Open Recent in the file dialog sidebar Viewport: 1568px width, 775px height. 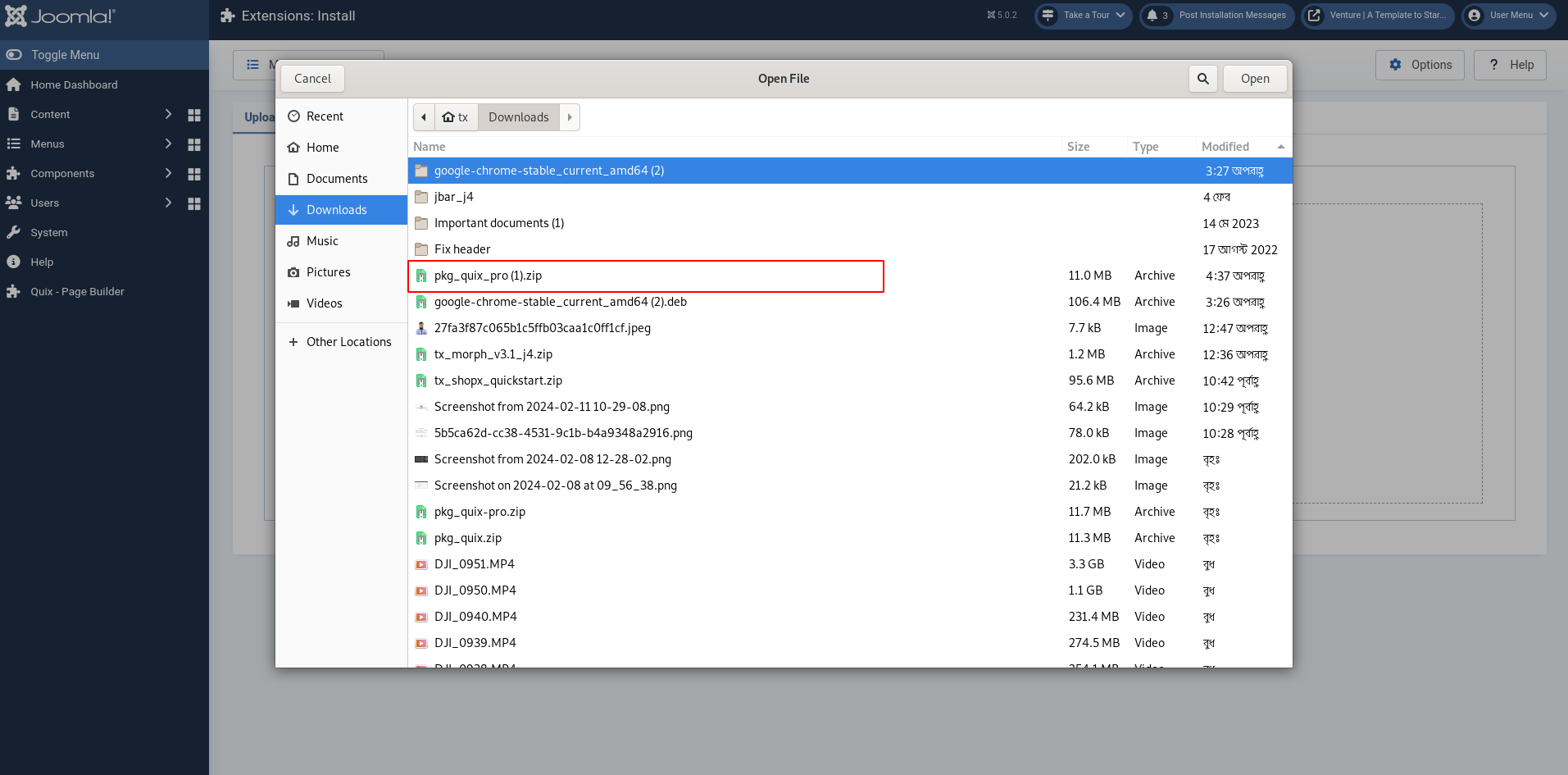pos(341,116)
